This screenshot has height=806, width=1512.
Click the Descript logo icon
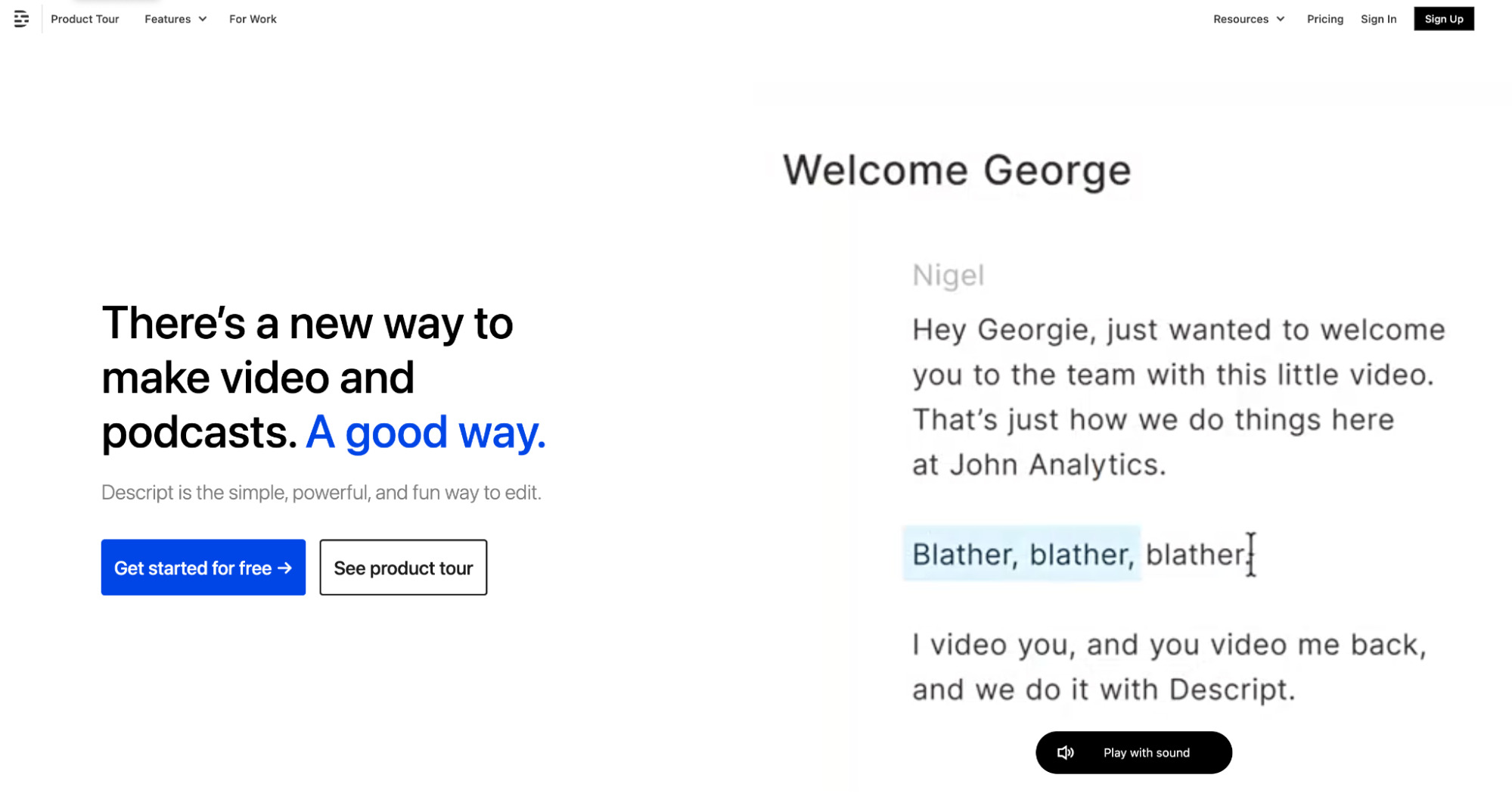click(x=21, y=19)
